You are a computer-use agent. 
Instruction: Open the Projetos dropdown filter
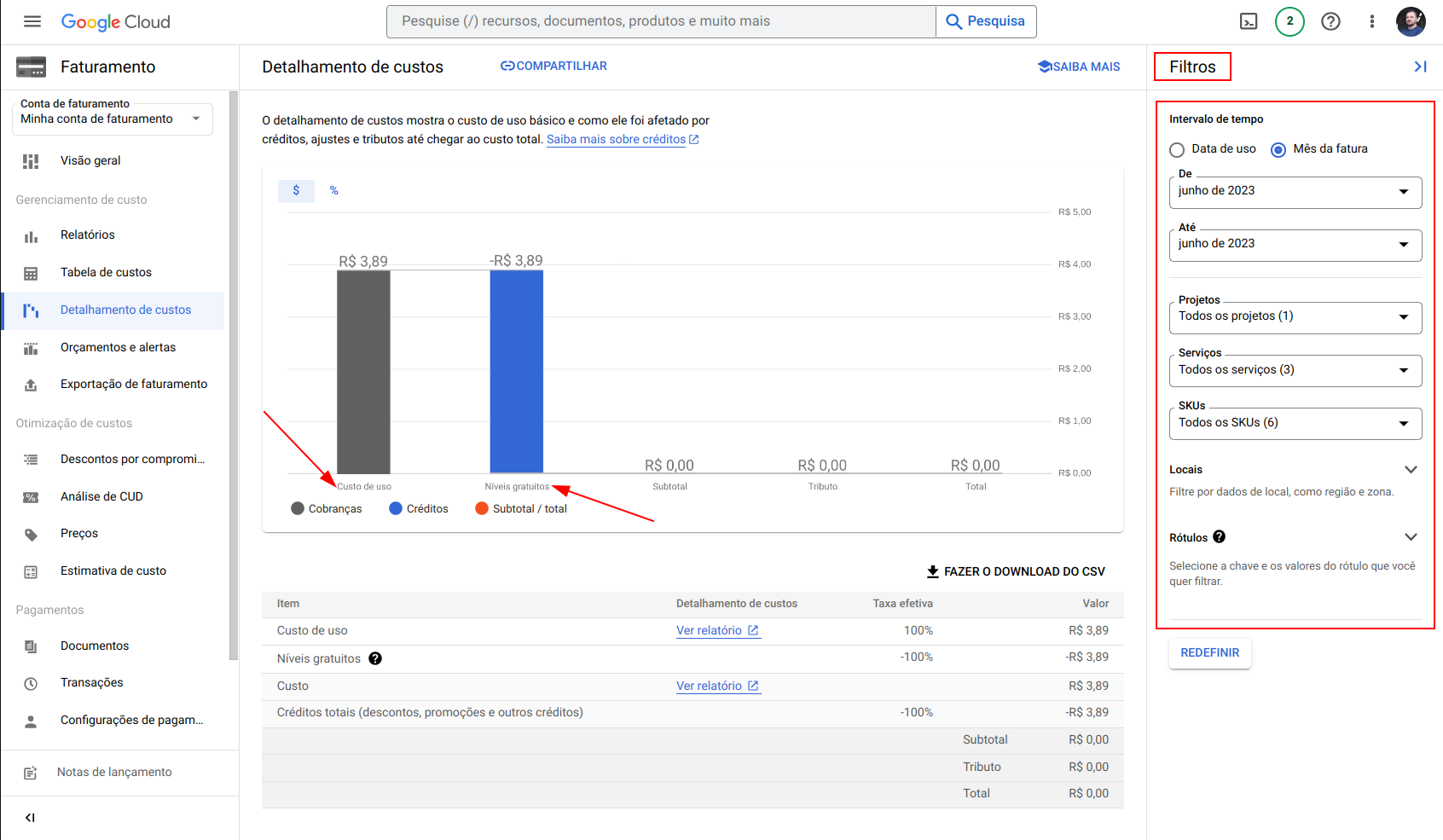[x=1295, y=316]
